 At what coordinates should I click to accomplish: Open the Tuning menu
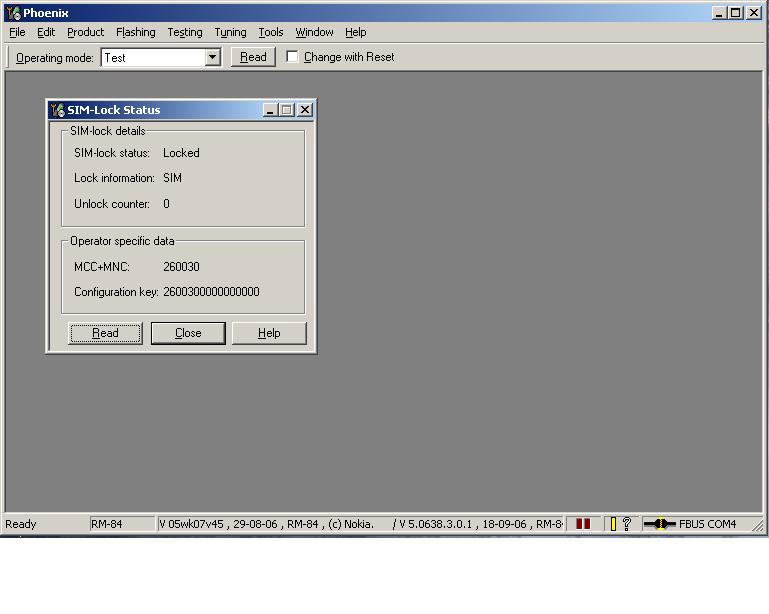coord(231,32)
